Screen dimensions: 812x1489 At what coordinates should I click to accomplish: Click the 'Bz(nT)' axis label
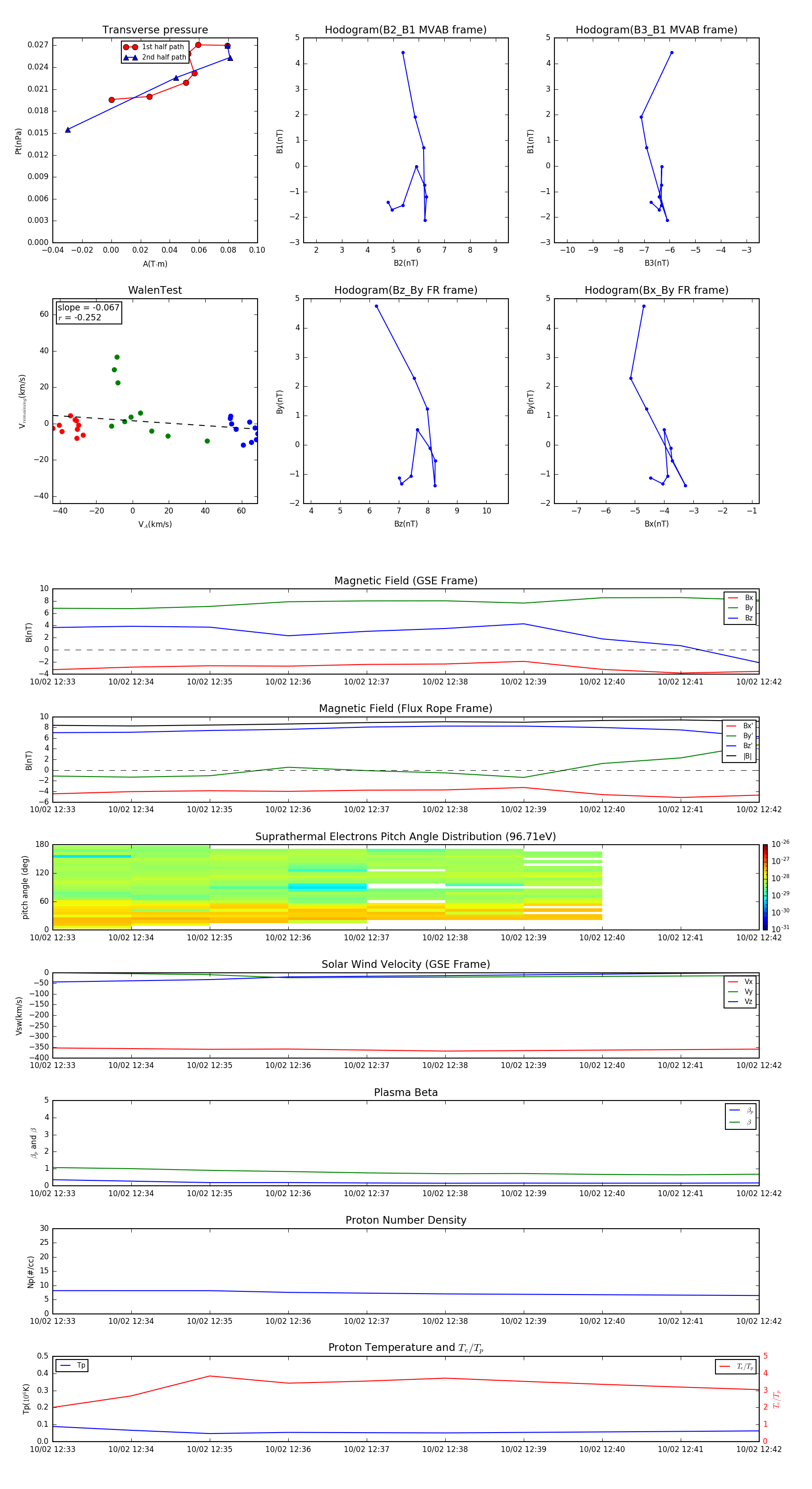[406, 524]
